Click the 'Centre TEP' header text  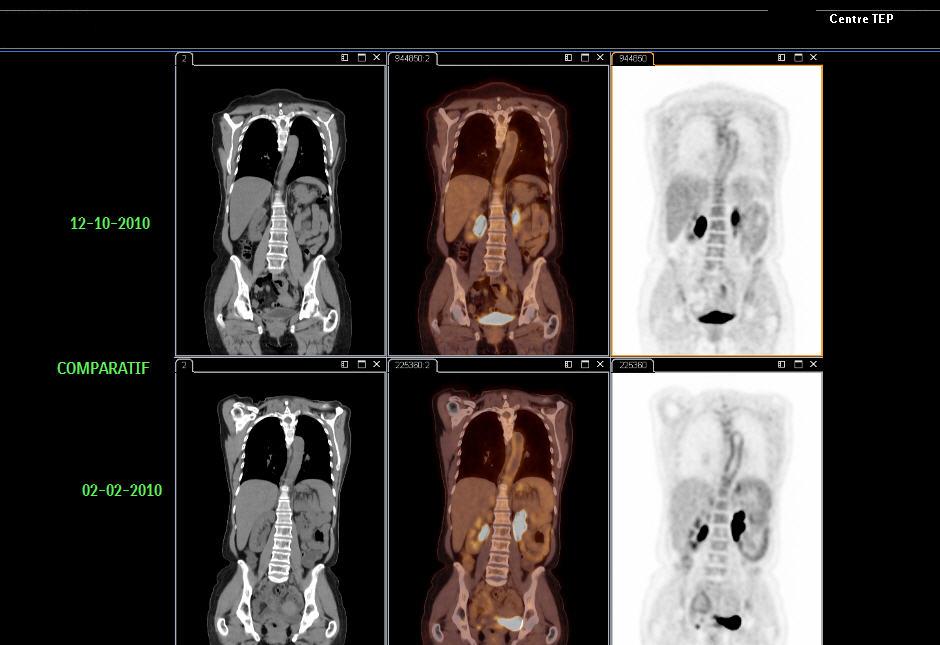point(861,19)
